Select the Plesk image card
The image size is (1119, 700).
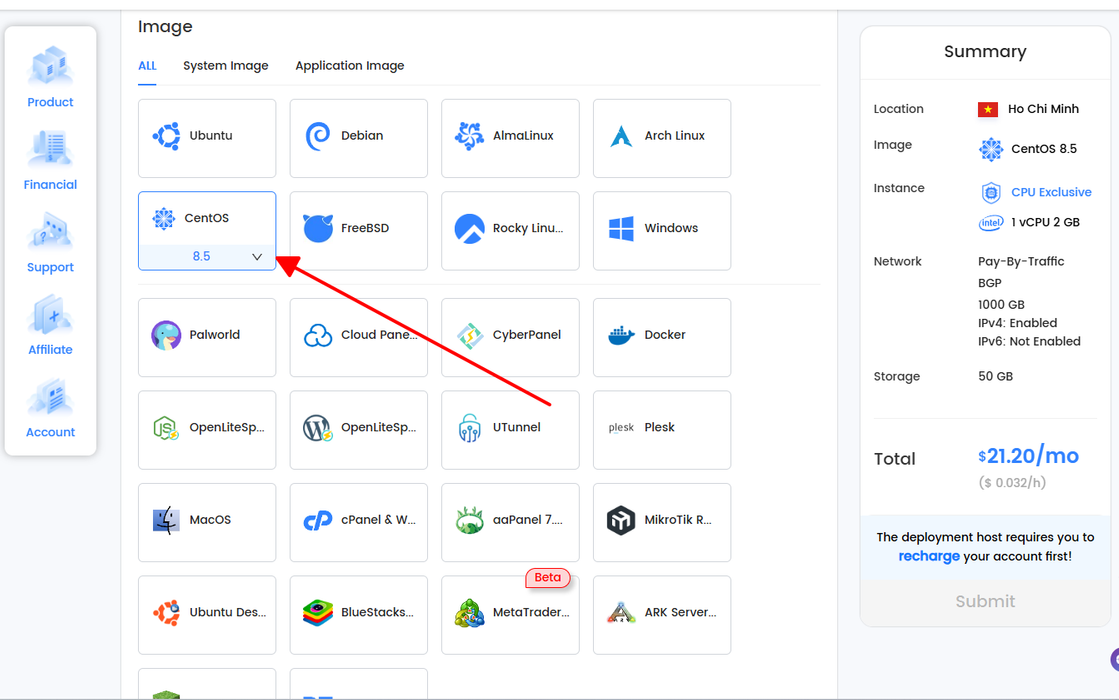click(x=662, y=430)
